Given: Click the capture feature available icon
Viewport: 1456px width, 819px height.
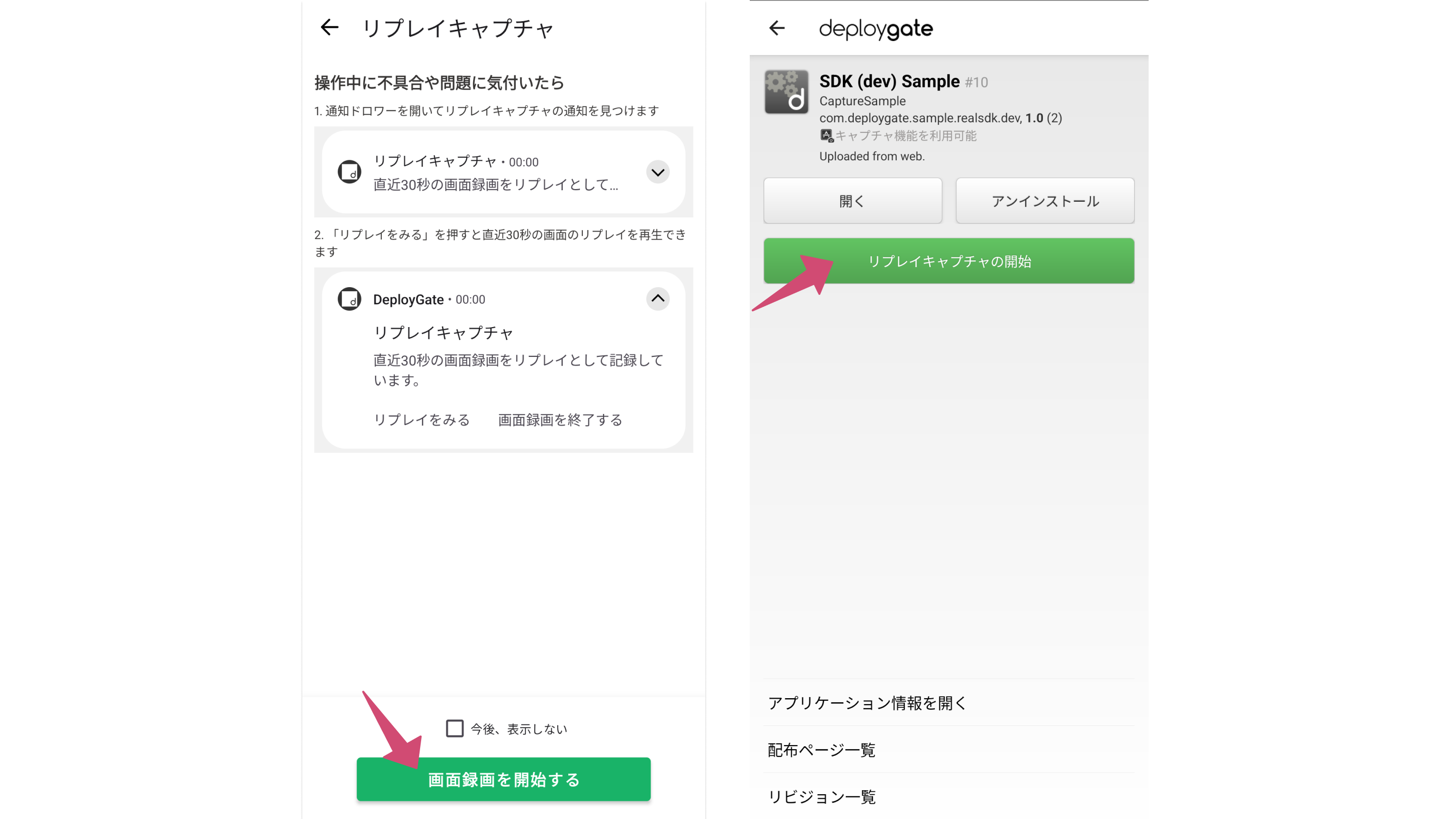Looking at the screenshot, I should point(827,135).
